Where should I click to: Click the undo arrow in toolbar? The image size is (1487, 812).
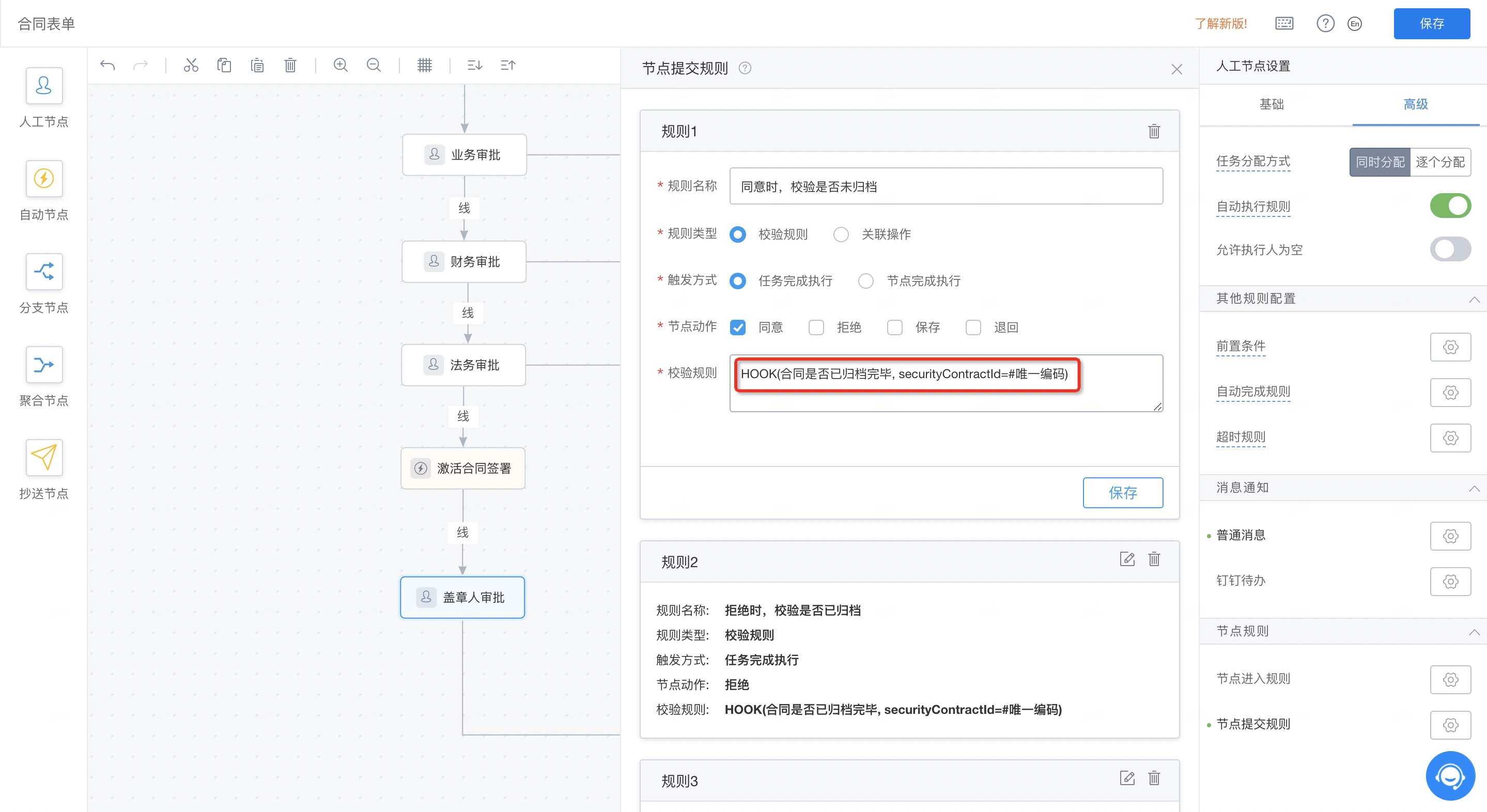tap(107, 65)
